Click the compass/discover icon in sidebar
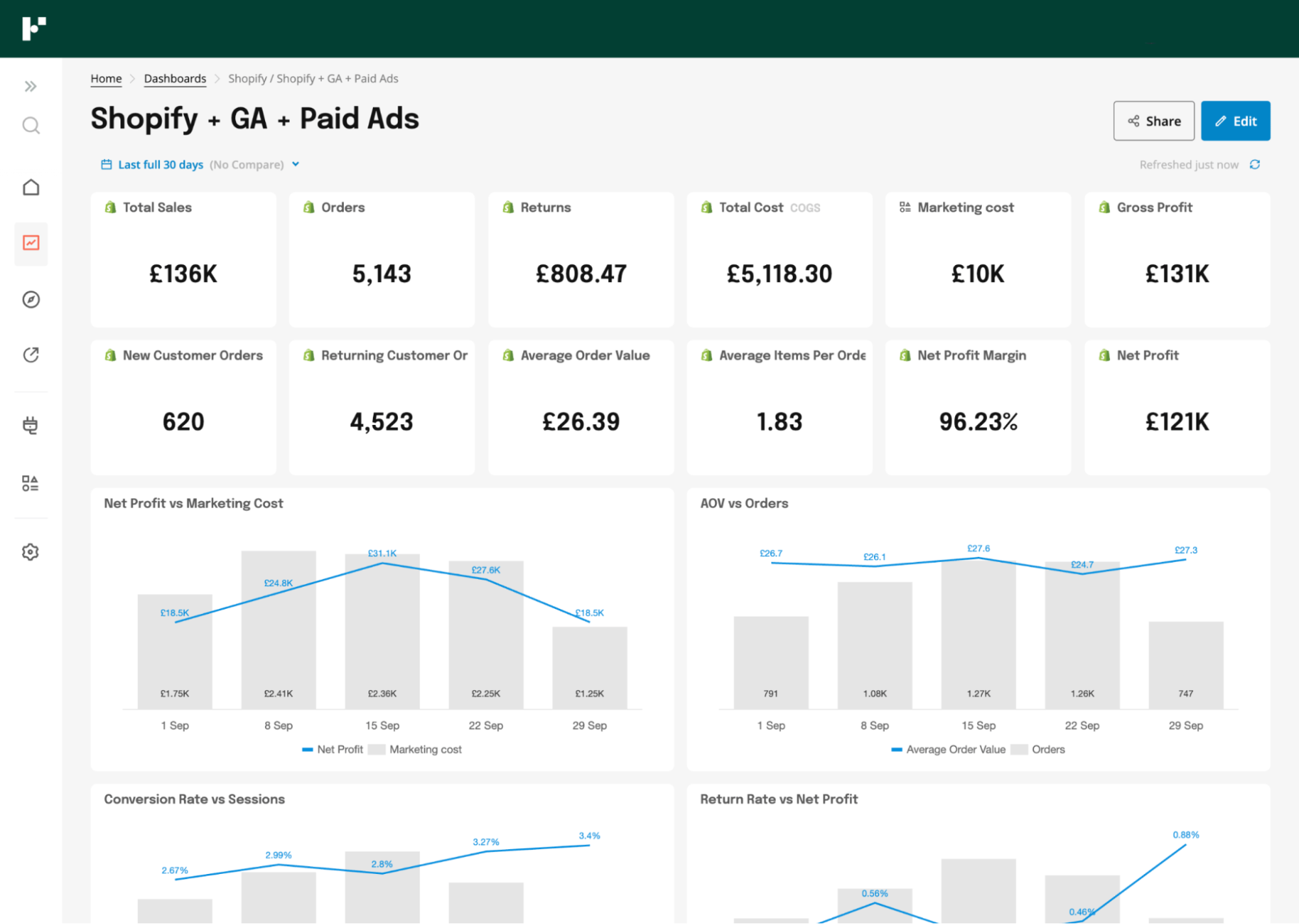1299x924 pixels. 31,298
